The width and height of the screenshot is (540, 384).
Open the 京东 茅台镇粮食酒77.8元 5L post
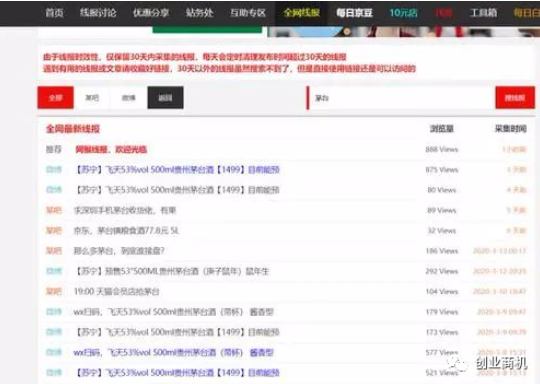(126, 231)
